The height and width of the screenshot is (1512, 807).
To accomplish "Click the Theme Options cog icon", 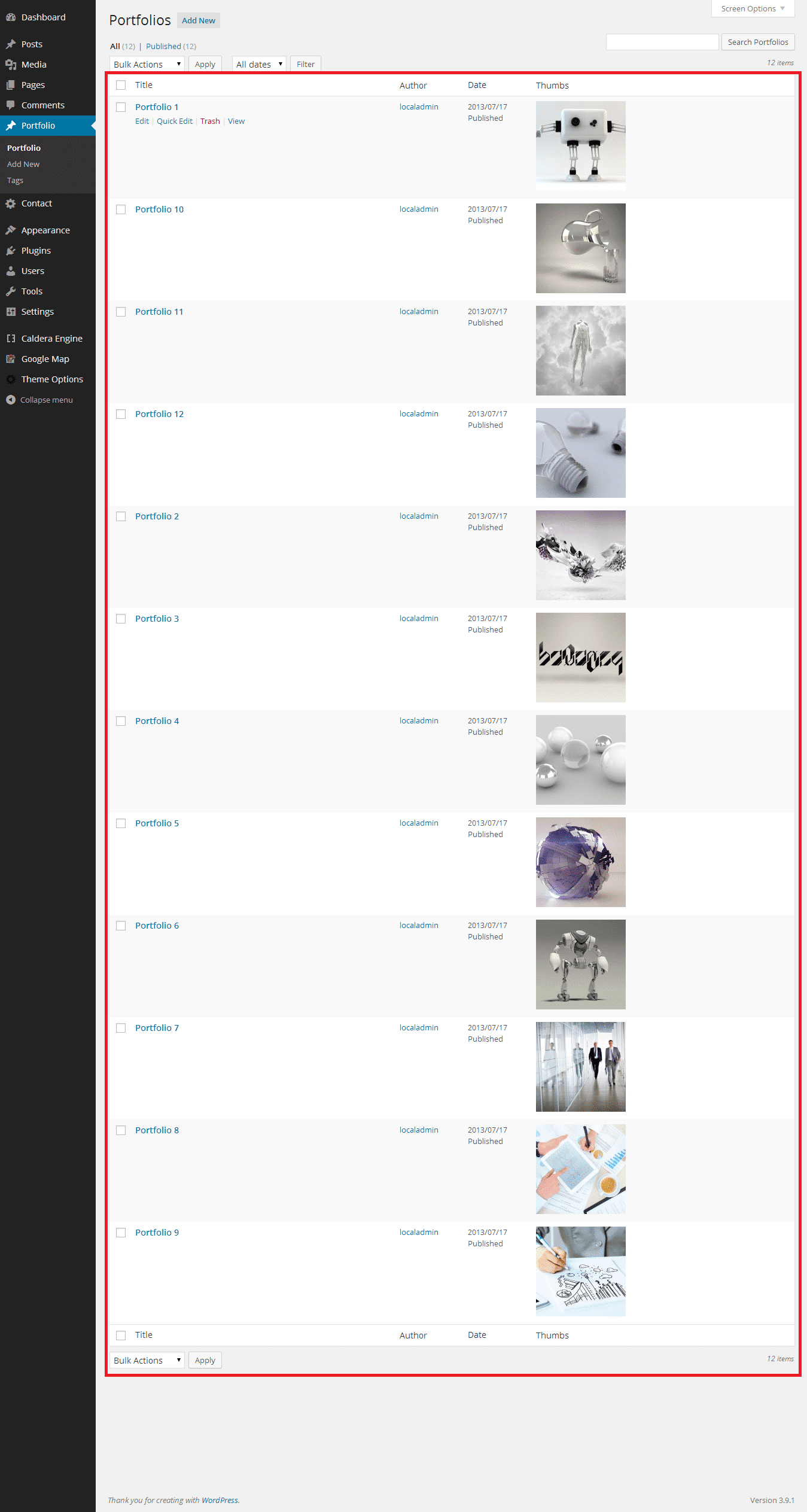I will tap(11, 379).
